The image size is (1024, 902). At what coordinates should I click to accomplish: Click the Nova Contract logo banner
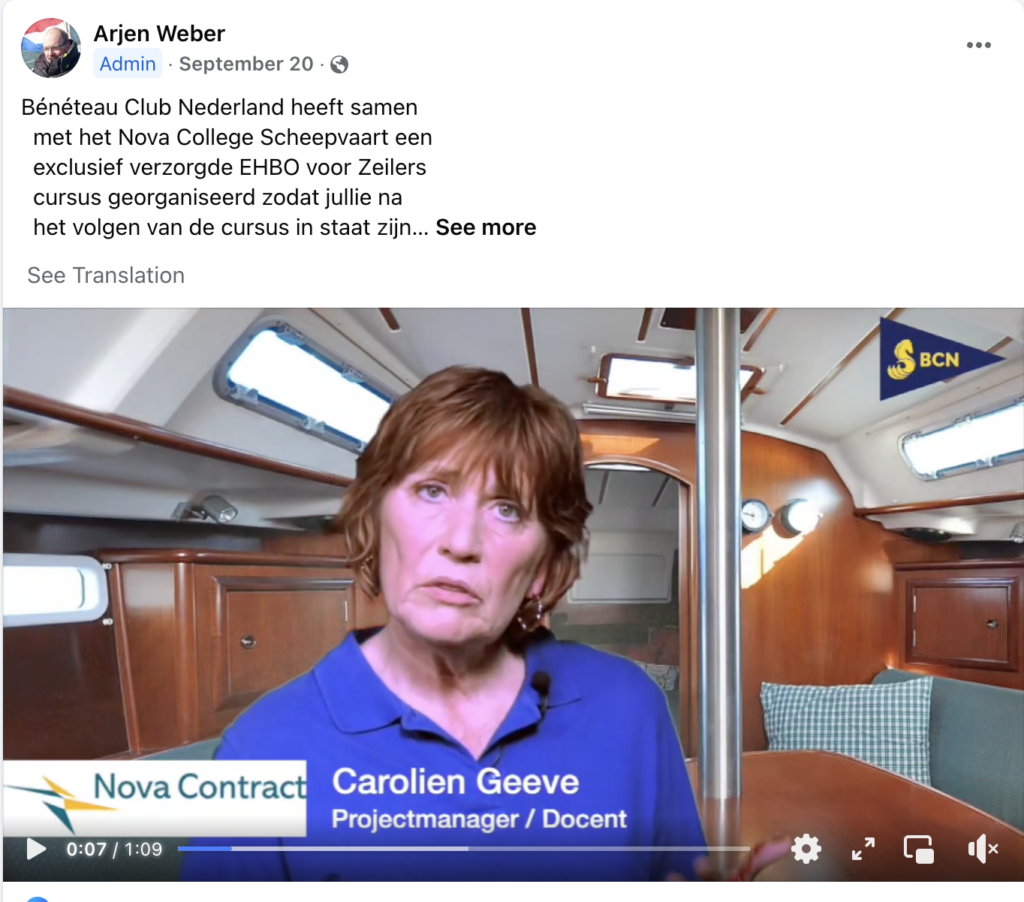click(155, 798)
